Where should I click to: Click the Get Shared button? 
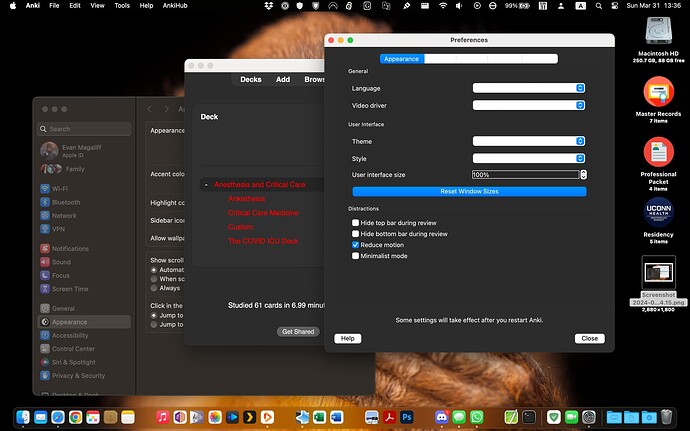298,332
